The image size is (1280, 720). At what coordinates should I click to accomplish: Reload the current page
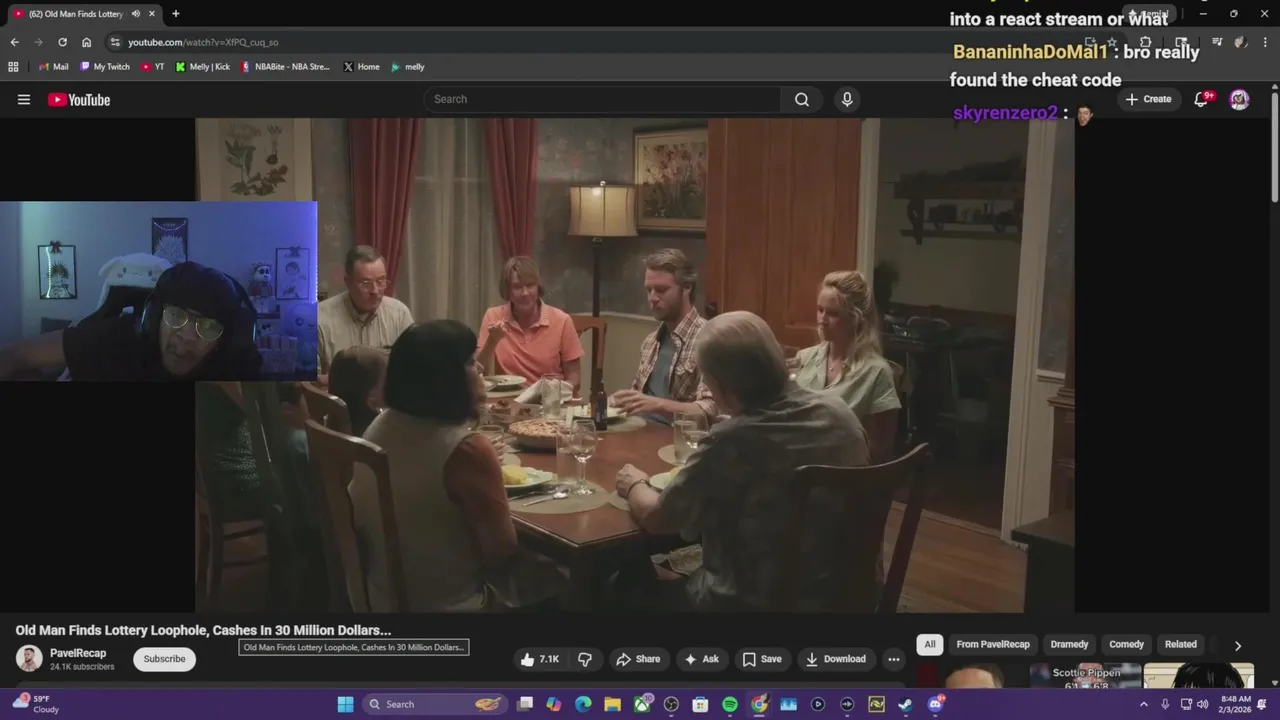click(62, 42)
